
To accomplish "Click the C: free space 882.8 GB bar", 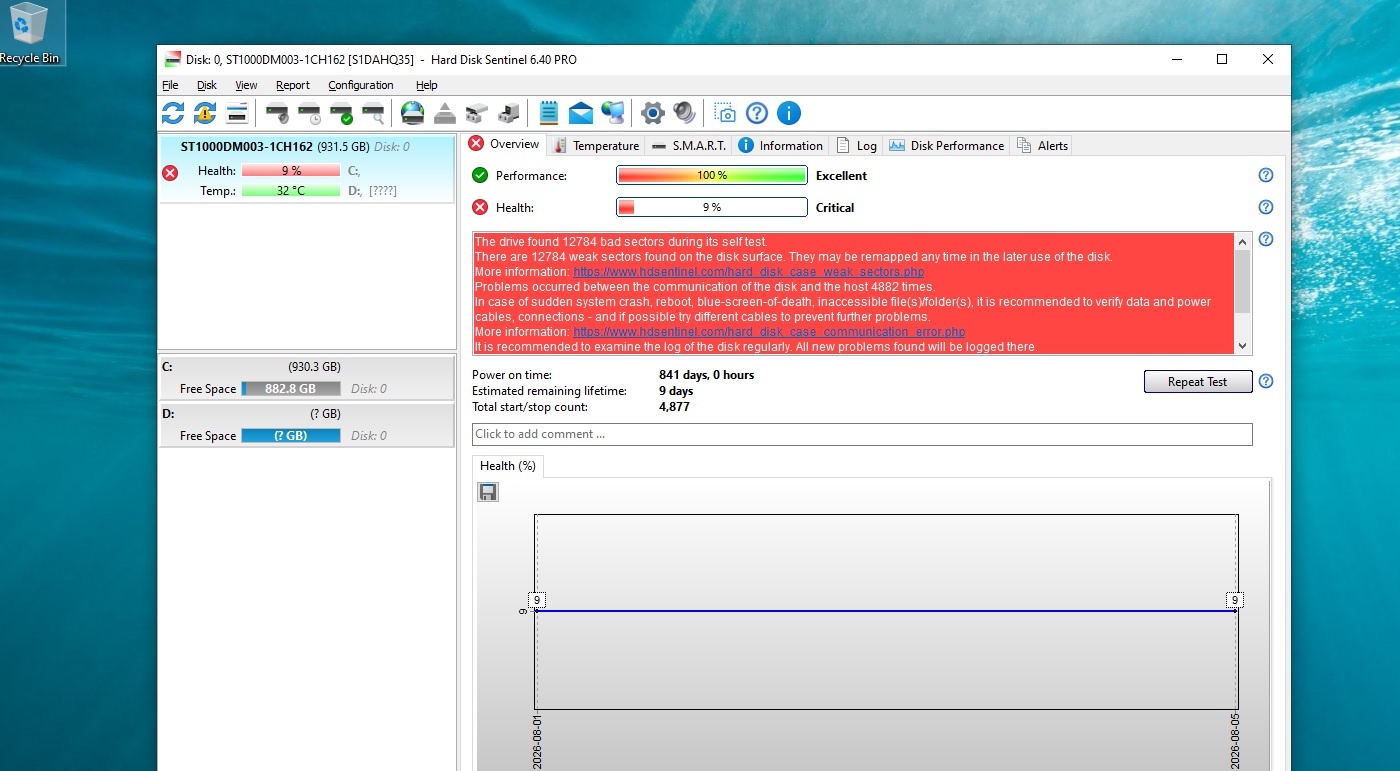I will (x=291, y=389).
